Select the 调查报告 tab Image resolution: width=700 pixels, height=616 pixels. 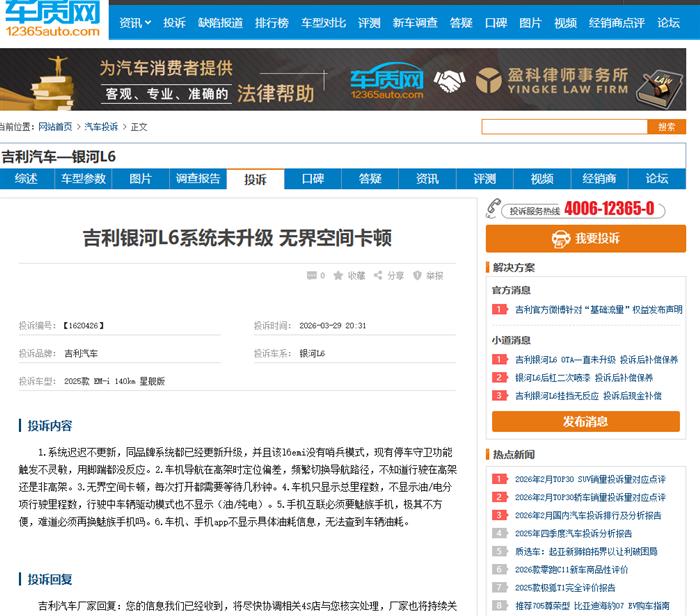198,179
